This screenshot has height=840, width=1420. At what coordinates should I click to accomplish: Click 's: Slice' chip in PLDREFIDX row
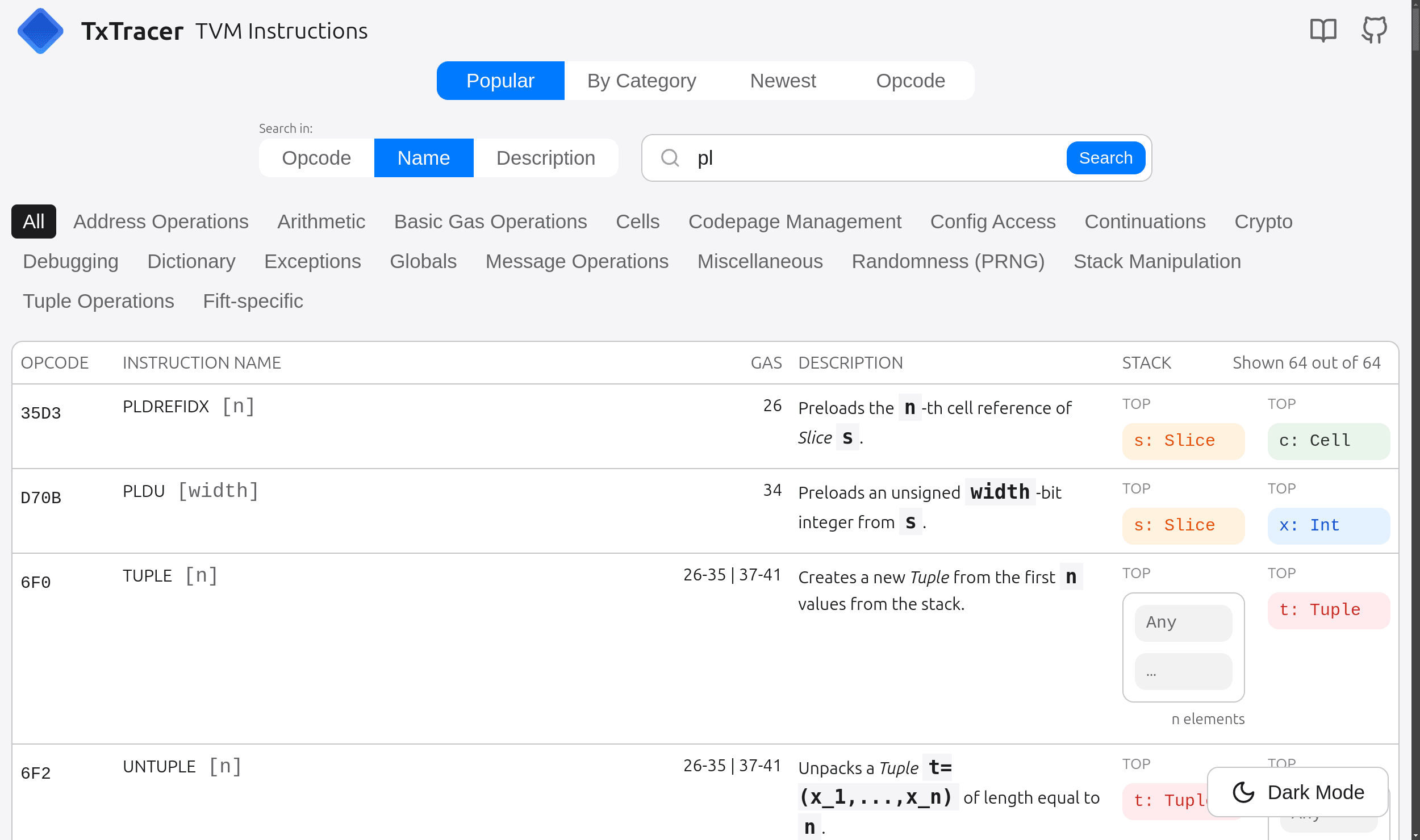coord(1183,441)
